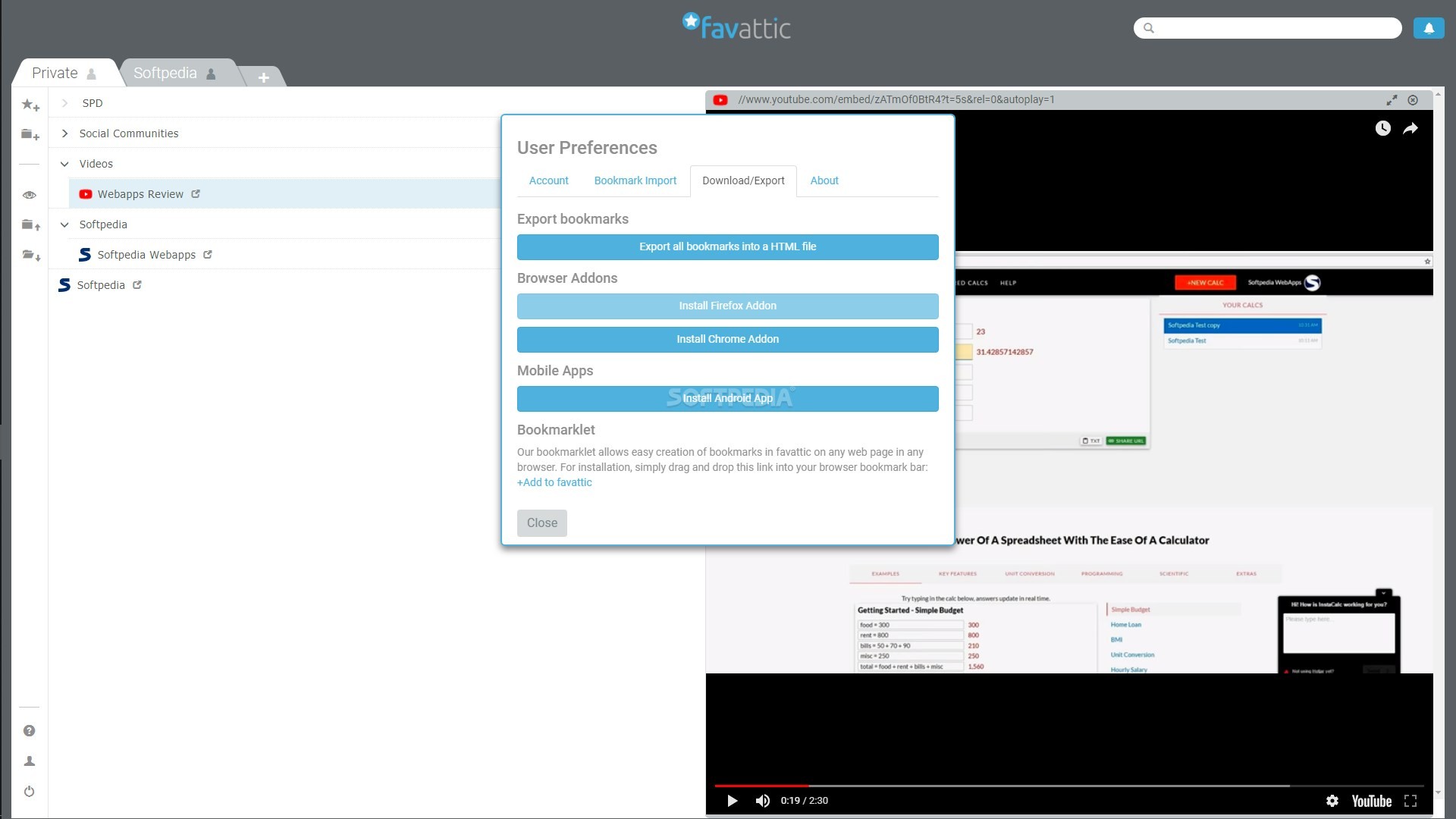Screen dimensions: 1456x819
Task: Expand the Social Communities folder
Action: [64, 133]
